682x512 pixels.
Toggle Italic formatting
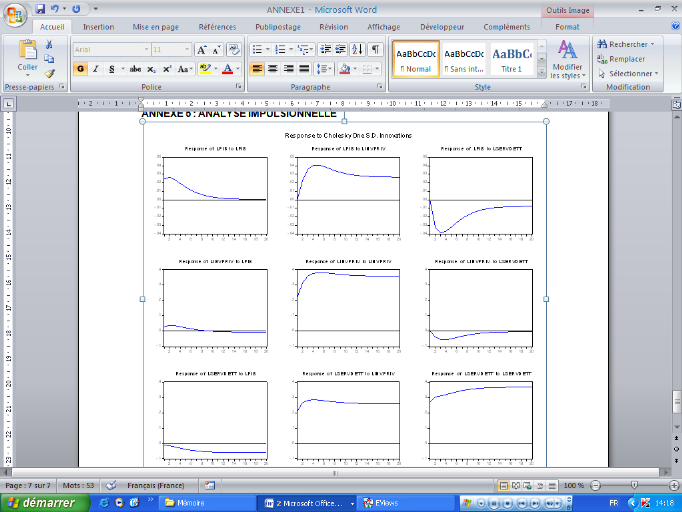[95, 69]
